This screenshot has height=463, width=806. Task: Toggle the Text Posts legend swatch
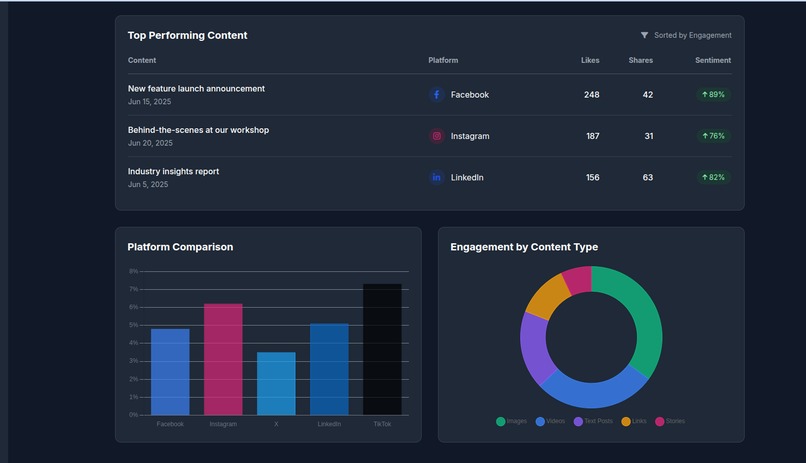pos(578,421)
